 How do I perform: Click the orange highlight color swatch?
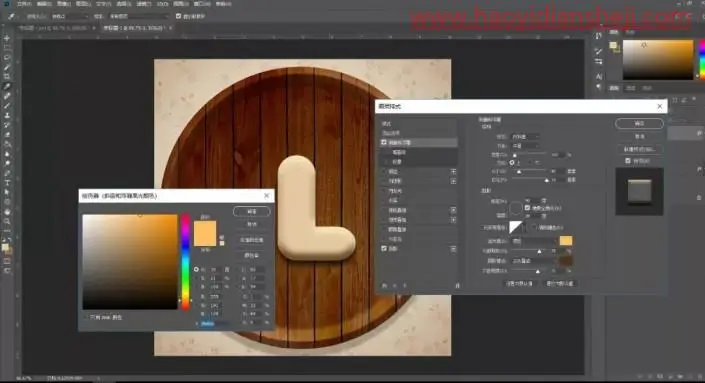point(566,240)
